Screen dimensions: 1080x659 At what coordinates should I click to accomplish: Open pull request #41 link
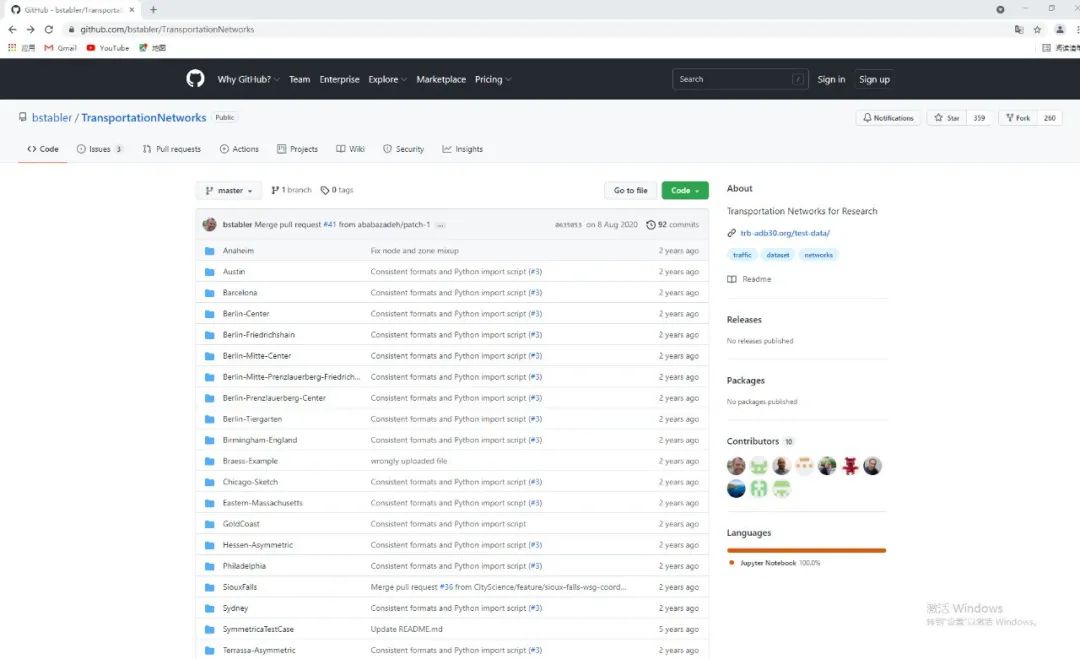point(329,224)
